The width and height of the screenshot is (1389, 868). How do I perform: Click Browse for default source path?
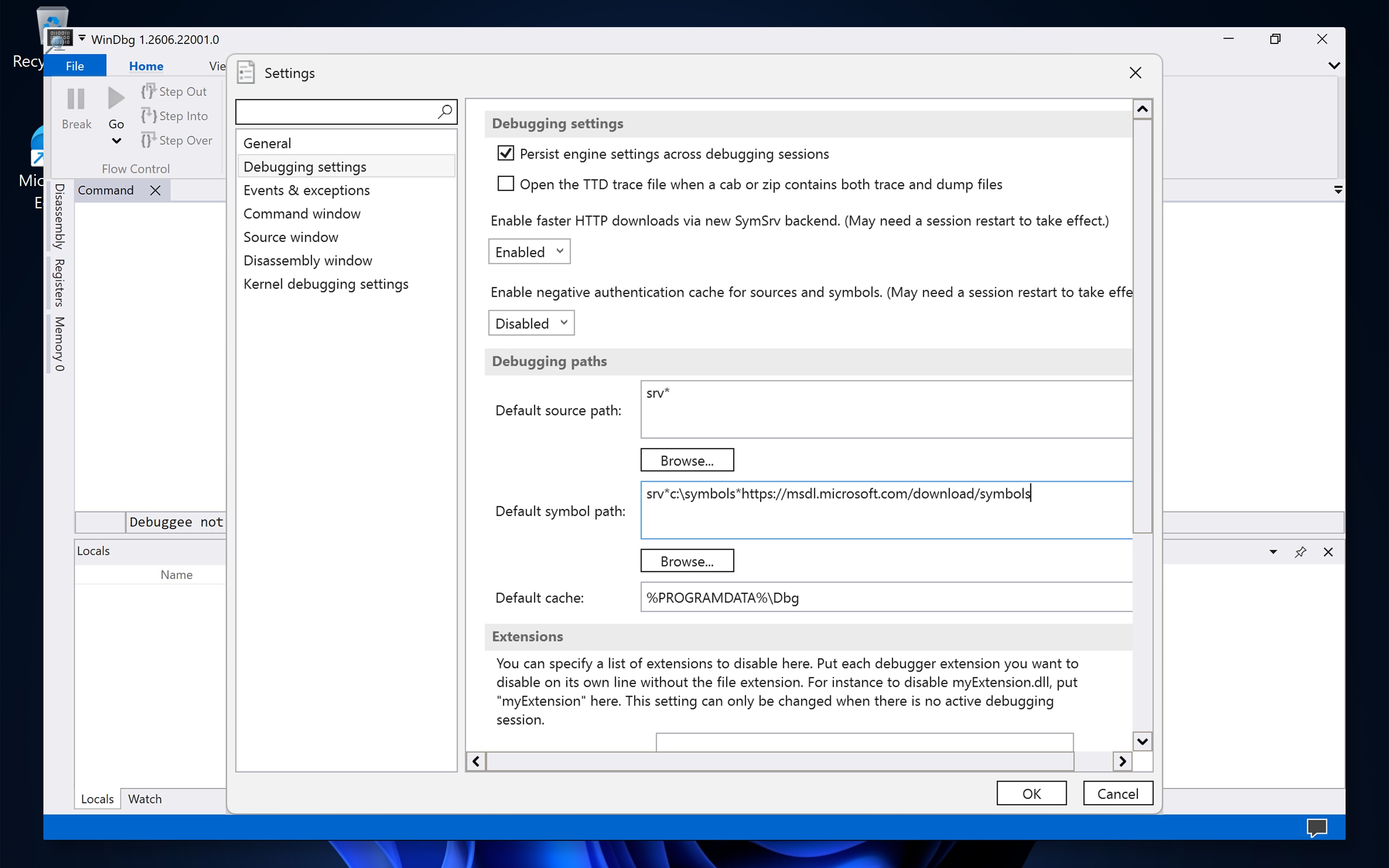[687, 460]
